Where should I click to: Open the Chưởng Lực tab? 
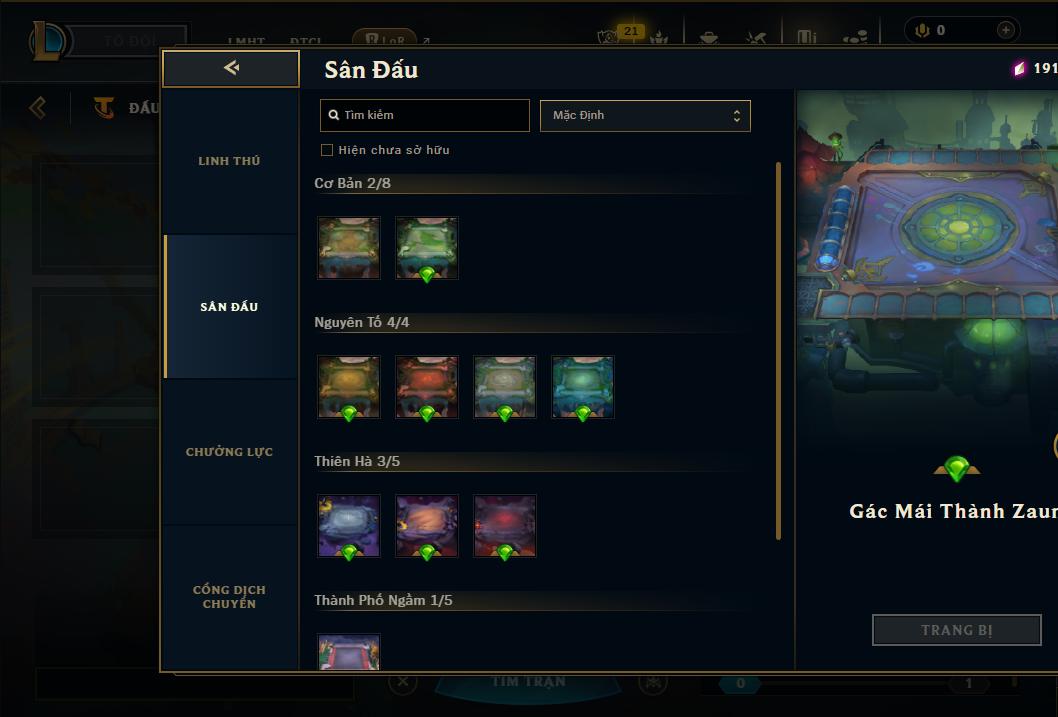pyautogui.click(x=229, y=452)
